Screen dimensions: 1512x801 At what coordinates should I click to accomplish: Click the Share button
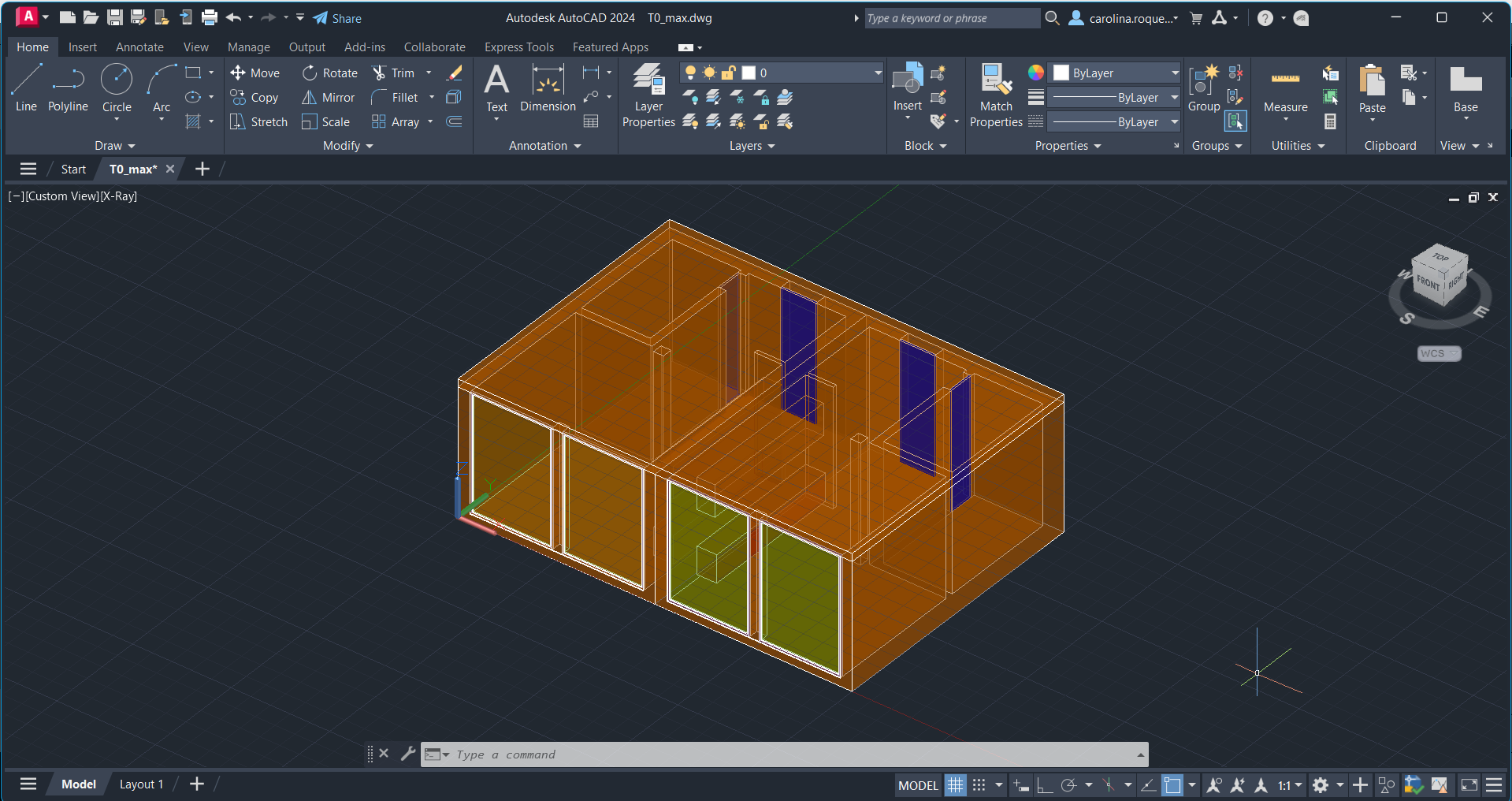coord(337,18)
